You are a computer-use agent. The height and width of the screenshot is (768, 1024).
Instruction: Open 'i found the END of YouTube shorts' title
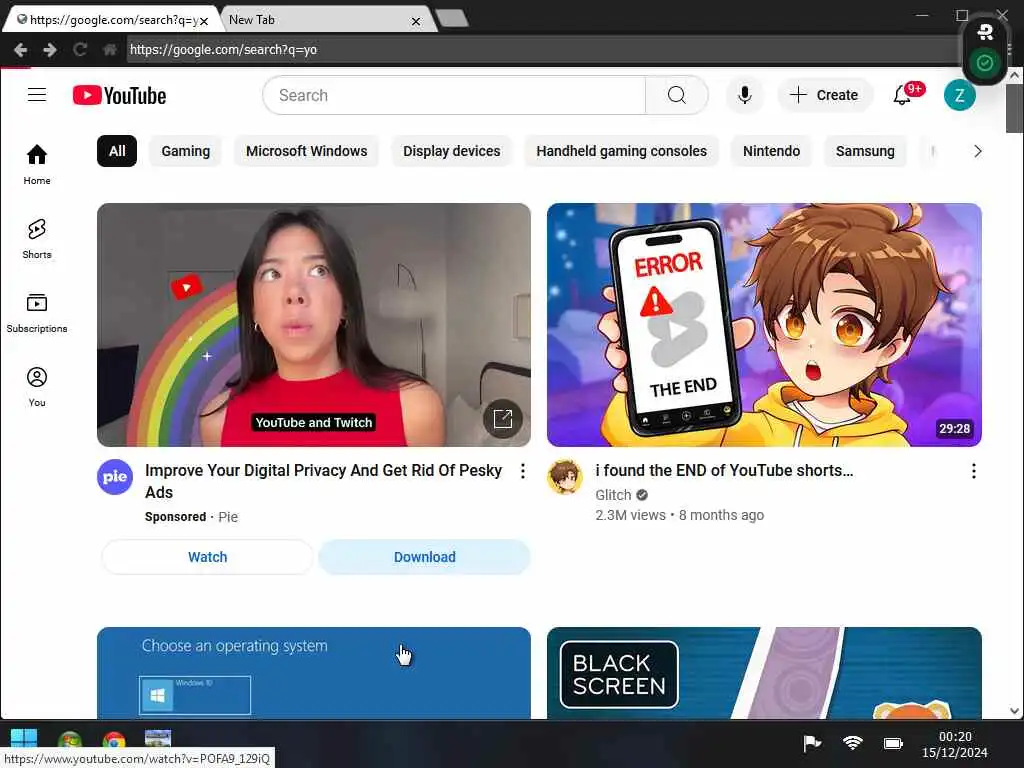click(x=724, y=471)
